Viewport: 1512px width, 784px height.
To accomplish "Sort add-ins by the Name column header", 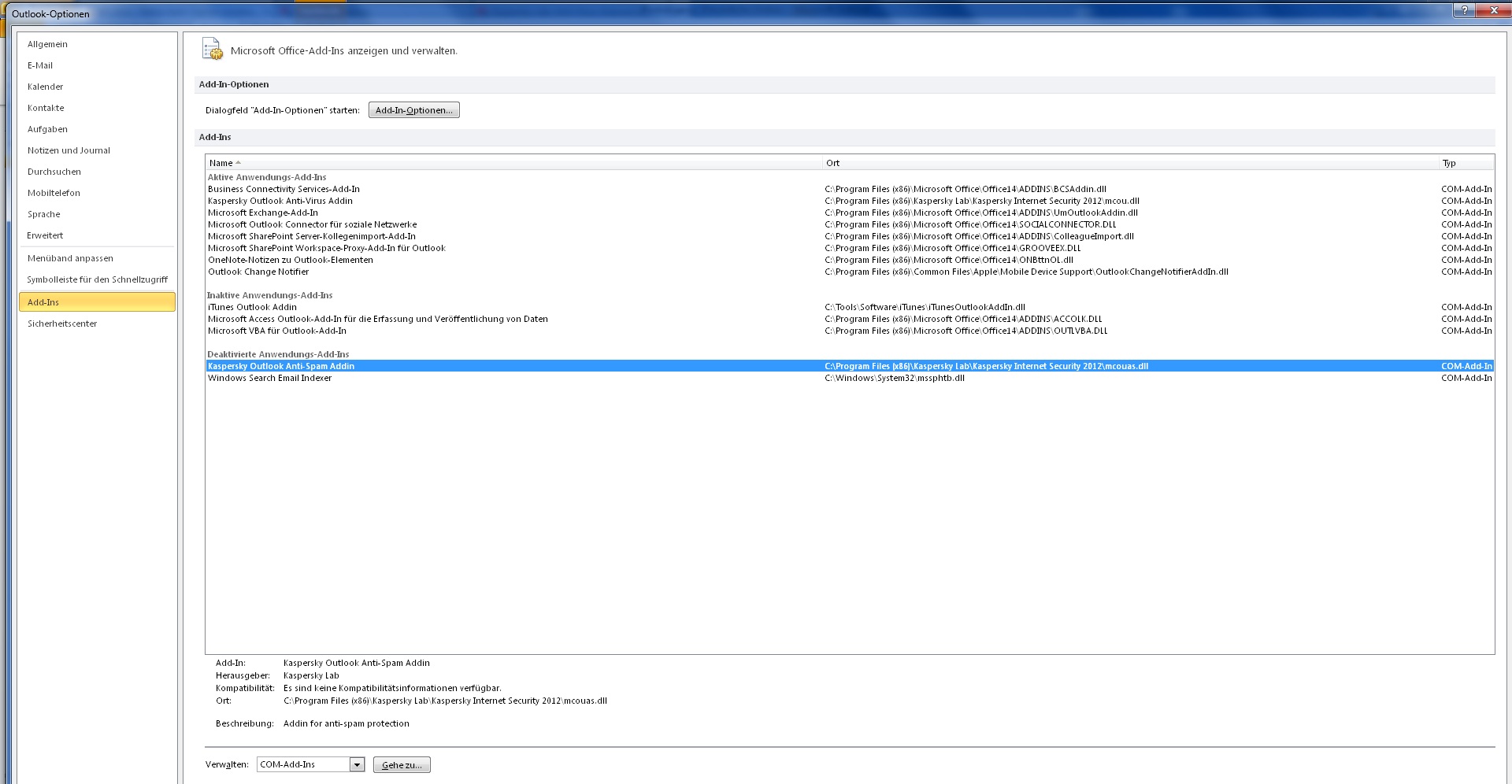I will tap(513, 163).
